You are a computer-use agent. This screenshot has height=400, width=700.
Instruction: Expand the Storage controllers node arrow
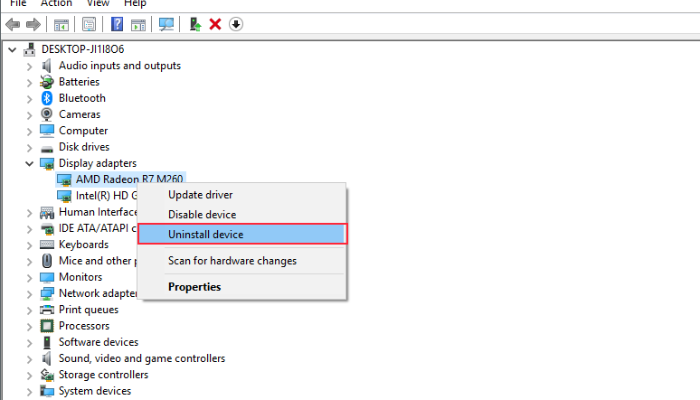click(29, 375)
